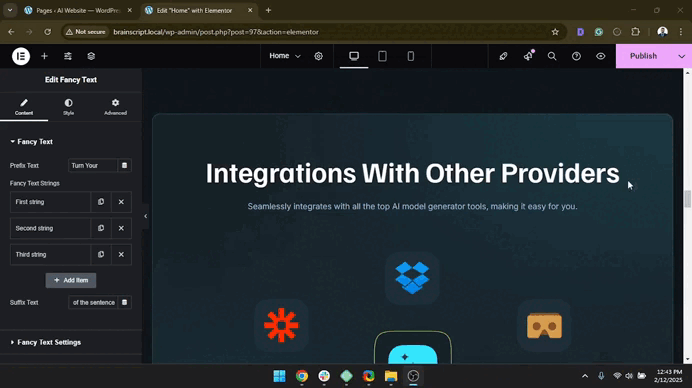Open Finder search icon

point(552,56)
